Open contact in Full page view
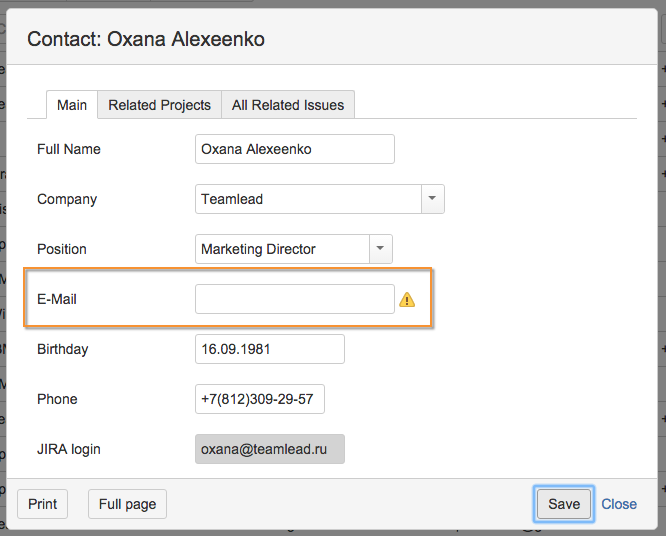 pos(127,504)
